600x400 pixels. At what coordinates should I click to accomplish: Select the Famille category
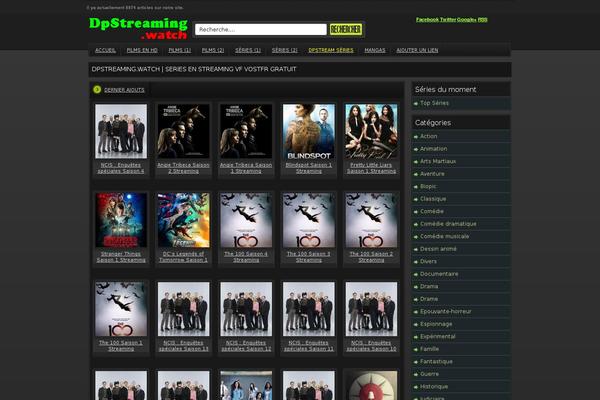tap(429, 349)
